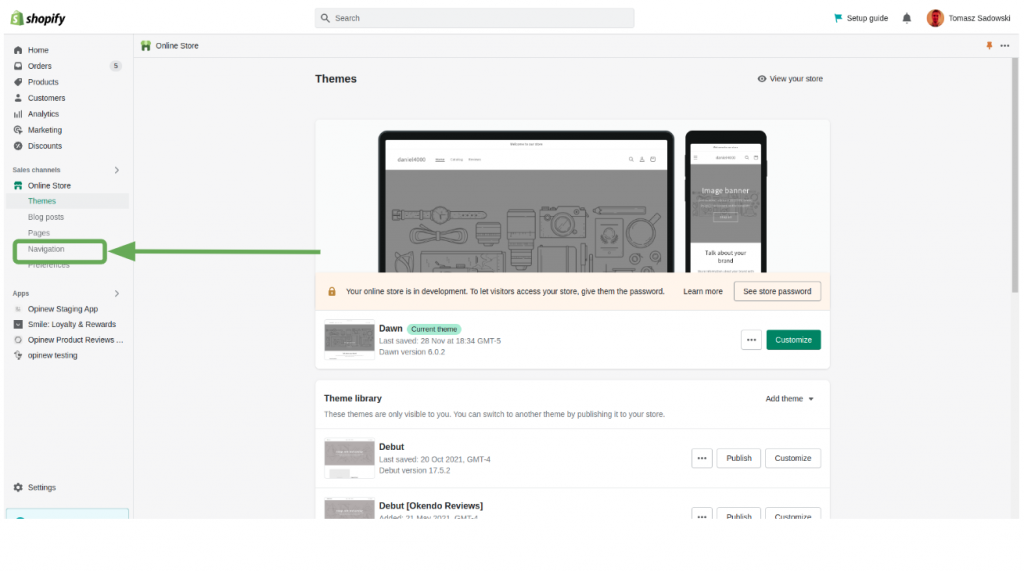Viewport: 1024px width, 572px height.
Task: Click the Dawn theme thumbnail
Action: (349, 340)
